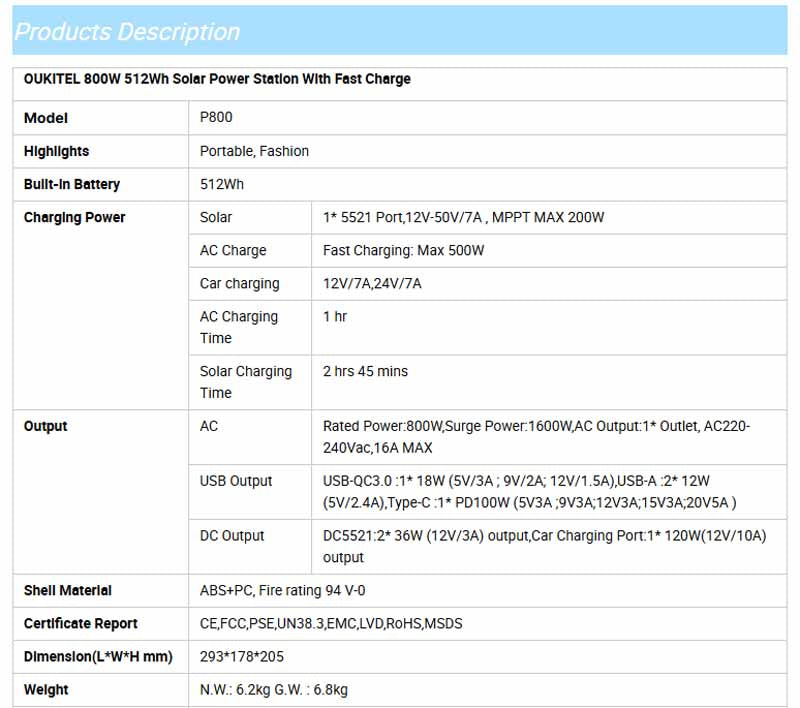Click the '2 hrs 45 mins' value
This screenshot has width=800, height=708.
pyautogui.click(x=365, y=371)
